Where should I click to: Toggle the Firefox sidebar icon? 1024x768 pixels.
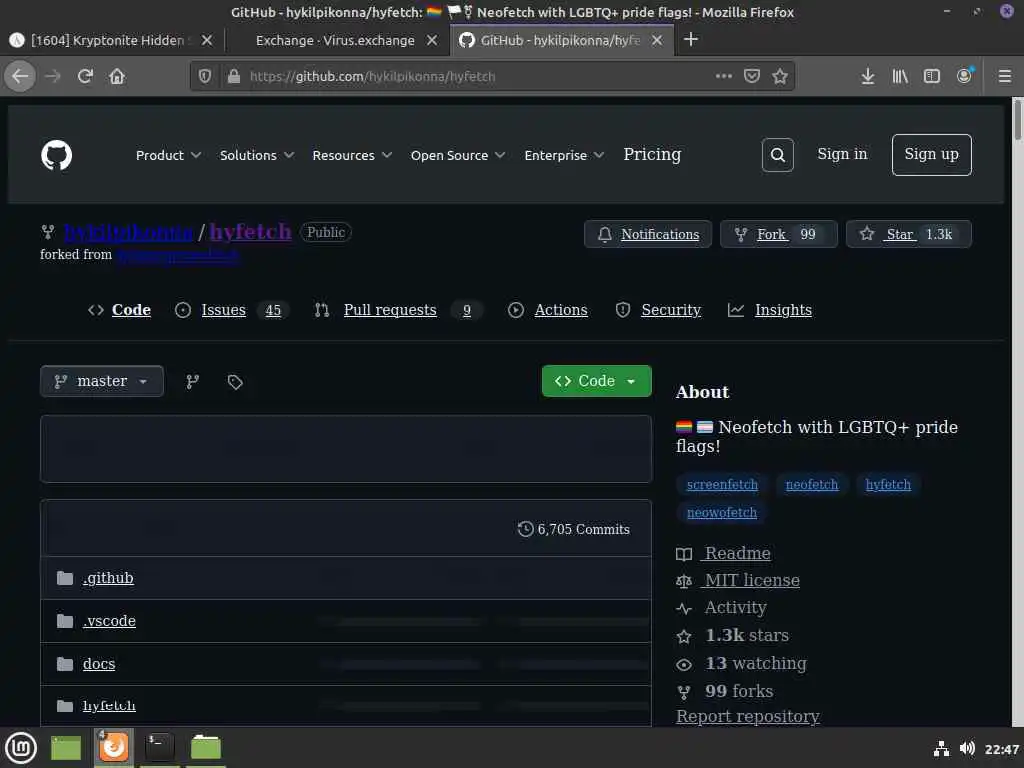point(932,76)
